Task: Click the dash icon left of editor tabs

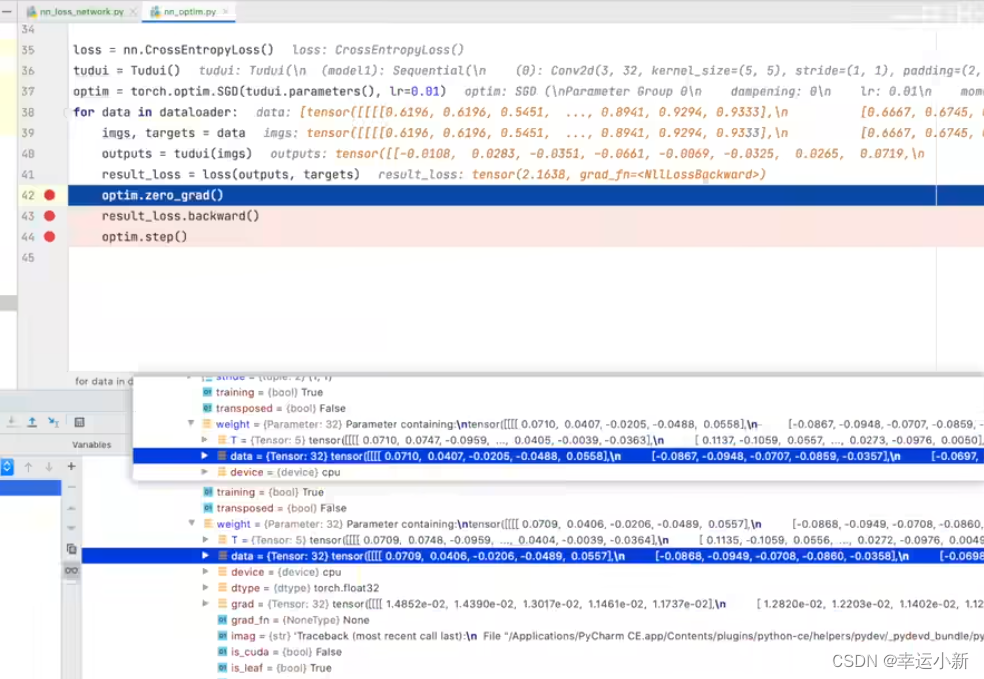Action: (x=7, y=11)
